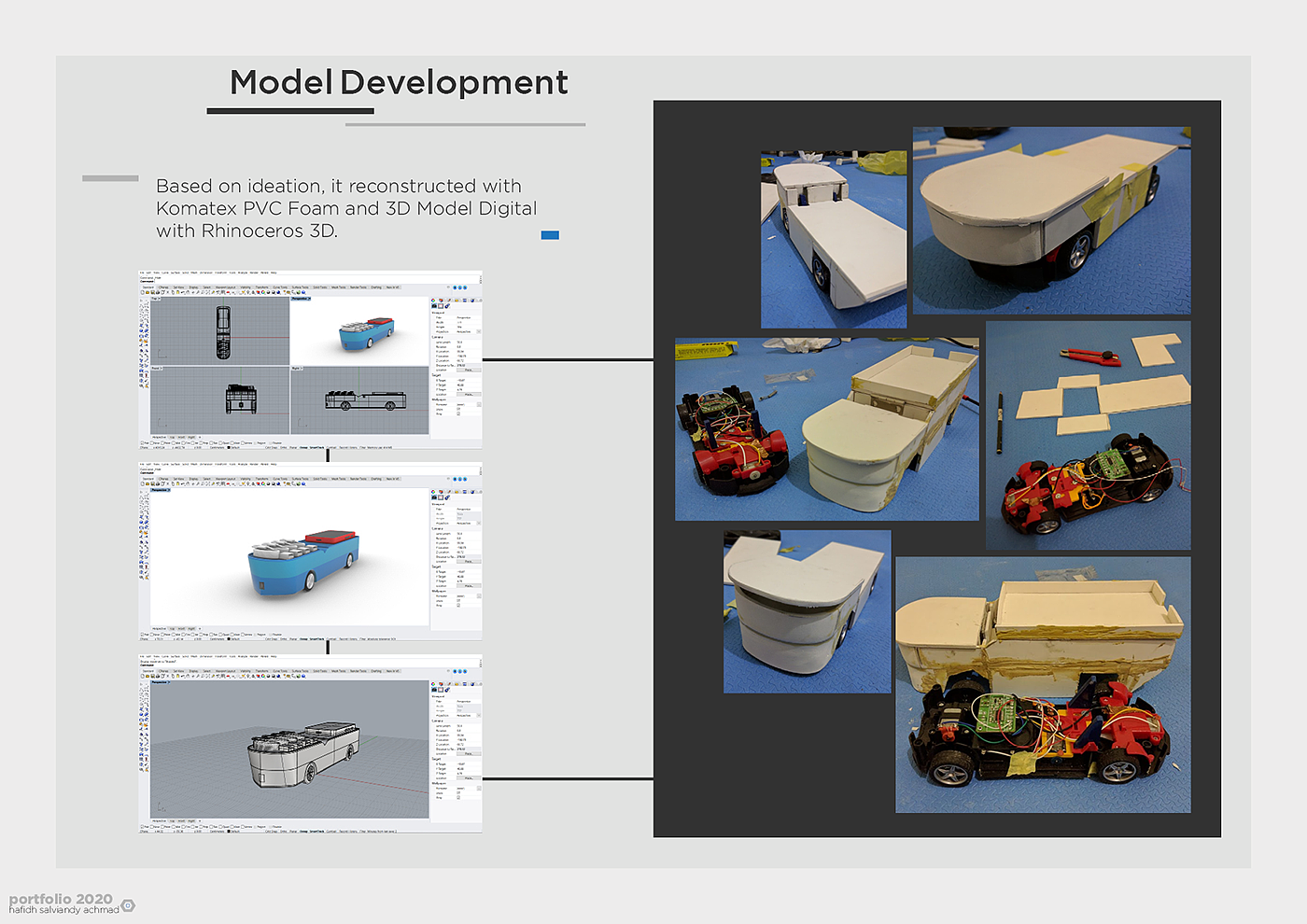The width and height of the screenshot is (1307, 924).
Task: Select the photo of cut foam pieces with cutter
Action: coord(1088,435)
